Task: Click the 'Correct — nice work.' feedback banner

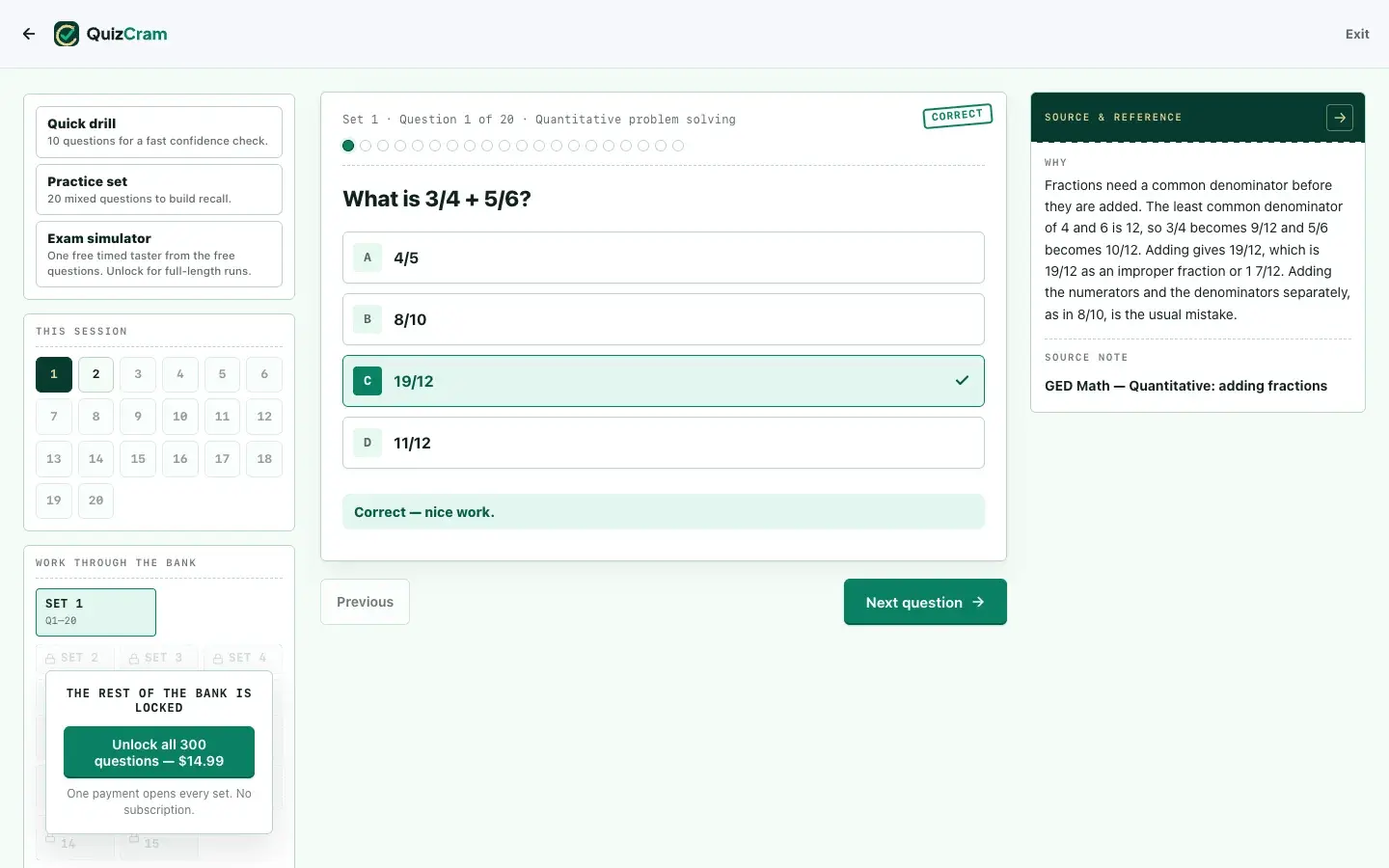Action: [x=664, y=512]
